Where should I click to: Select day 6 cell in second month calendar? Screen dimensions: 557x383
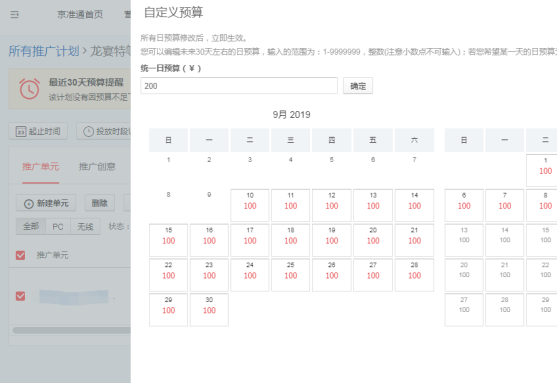coord(464,205)
